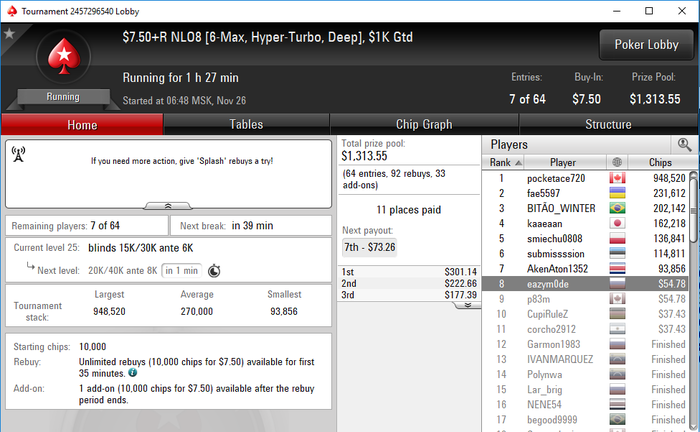
Task: Sort players by Rank column
Action: tap(503, 162)
